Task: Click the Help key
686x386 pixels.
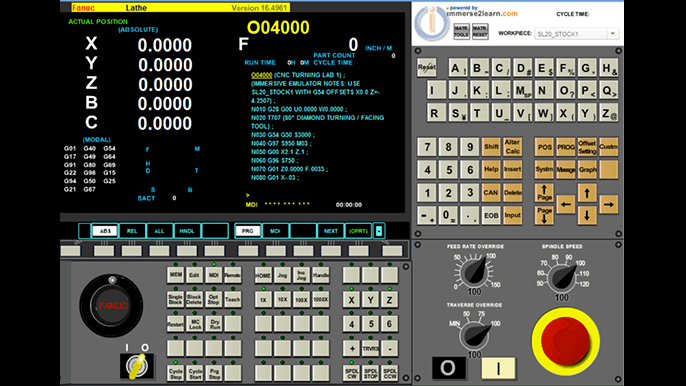Action: 491,170
